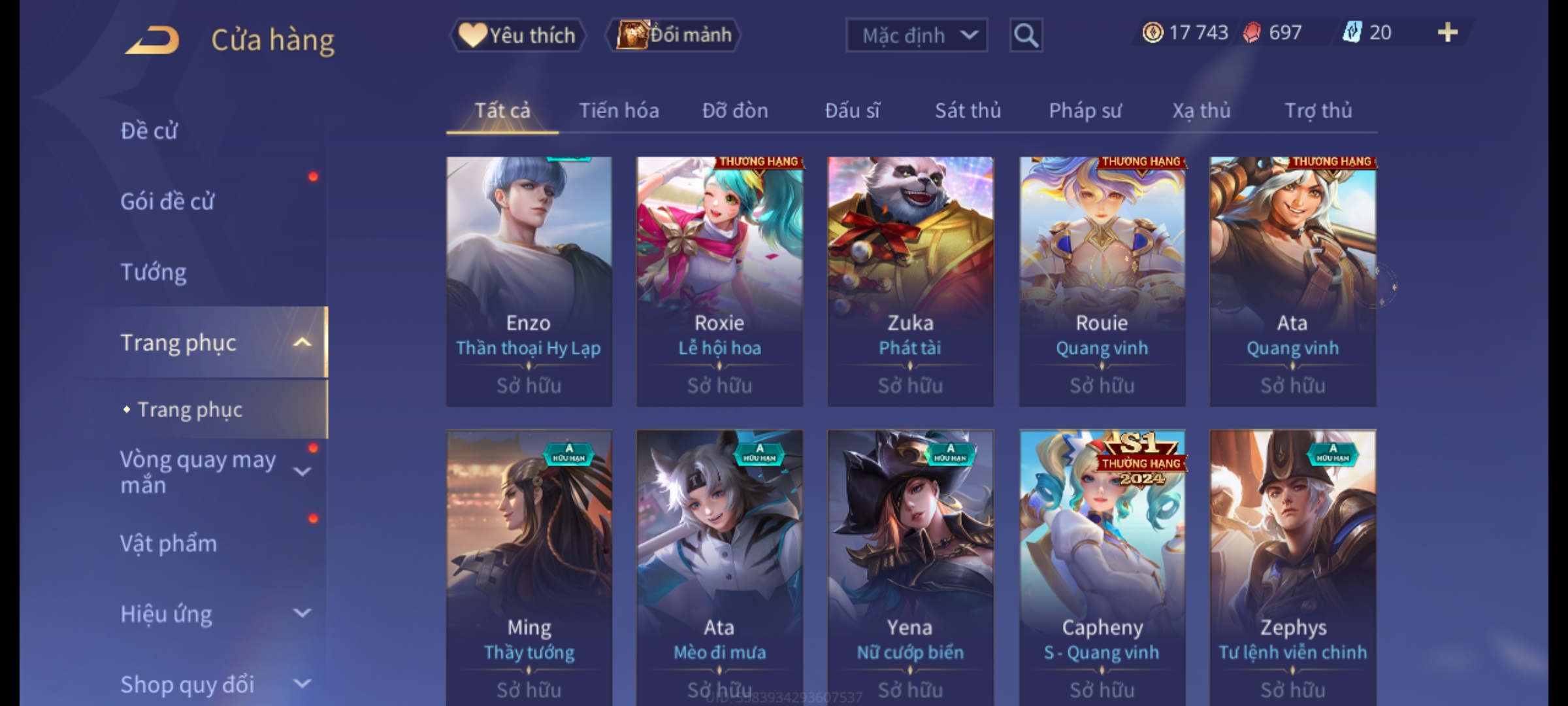Select the Yena Nữ cướp biển skin card

tap(911, 567)
